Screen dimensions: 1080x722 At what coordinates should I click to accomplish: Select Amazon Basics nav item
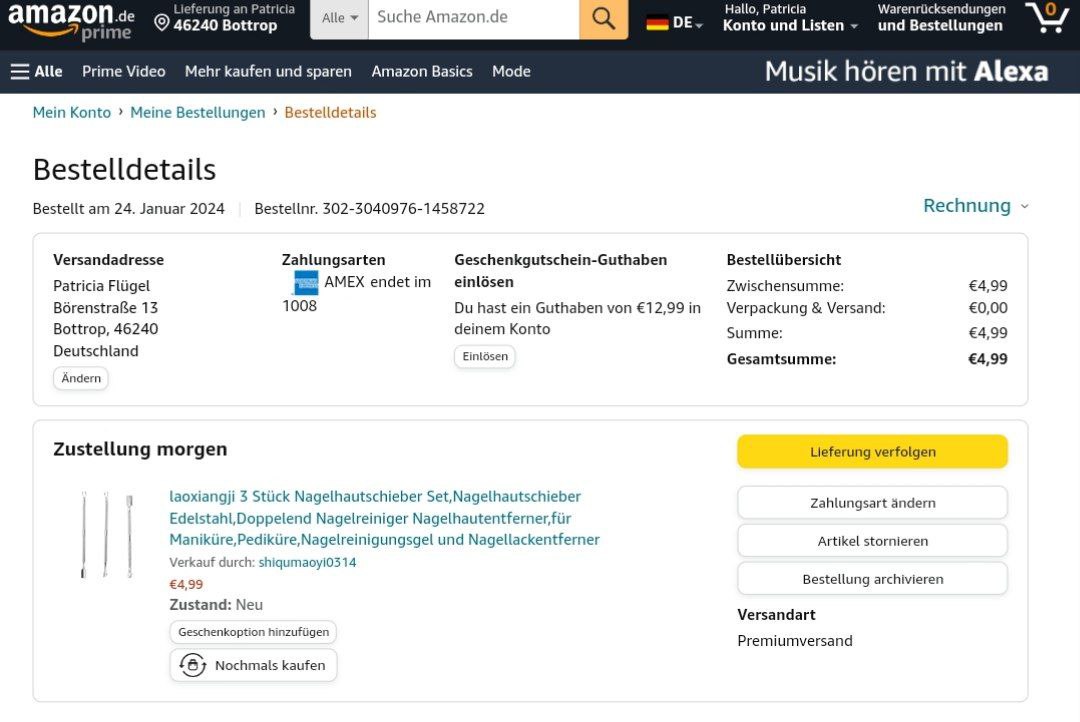(422, 71)
